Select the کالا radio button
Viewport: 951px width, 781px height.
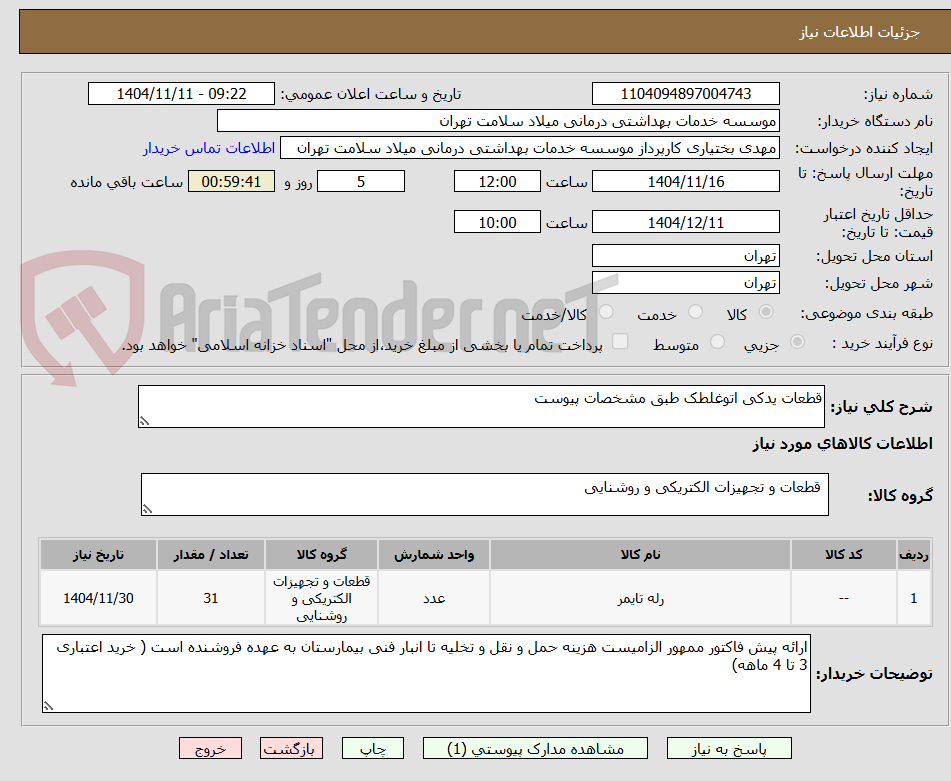pos(766,312)
